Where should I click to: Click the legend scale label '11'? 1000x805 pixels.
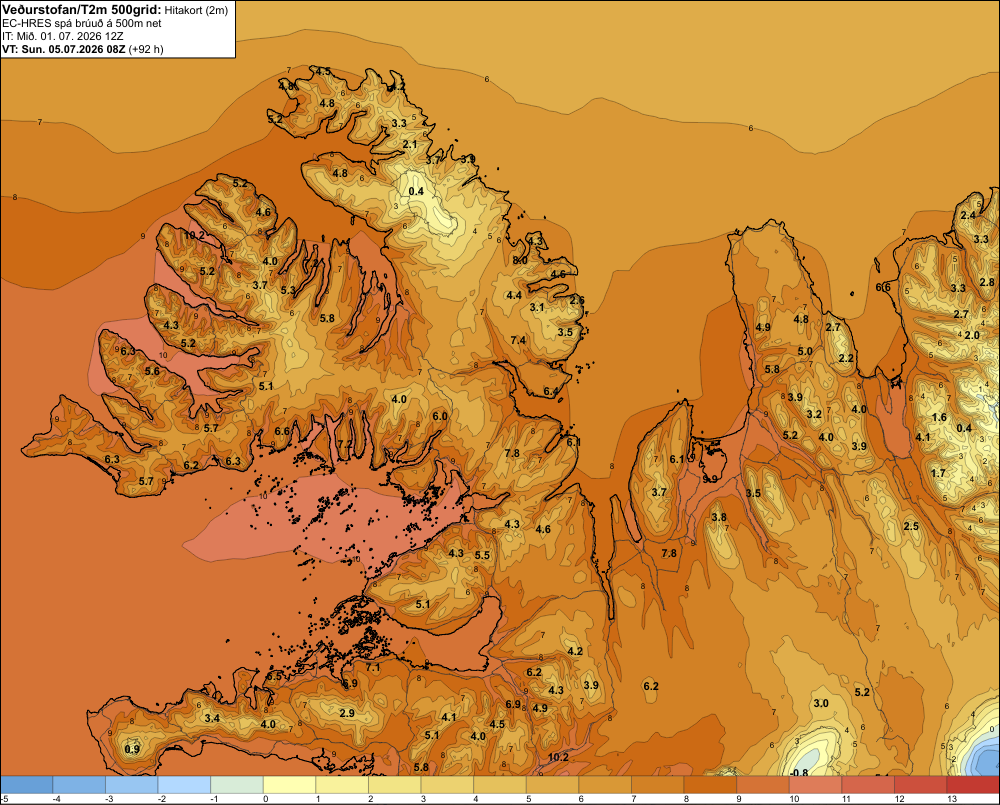(x=847, y=799)
